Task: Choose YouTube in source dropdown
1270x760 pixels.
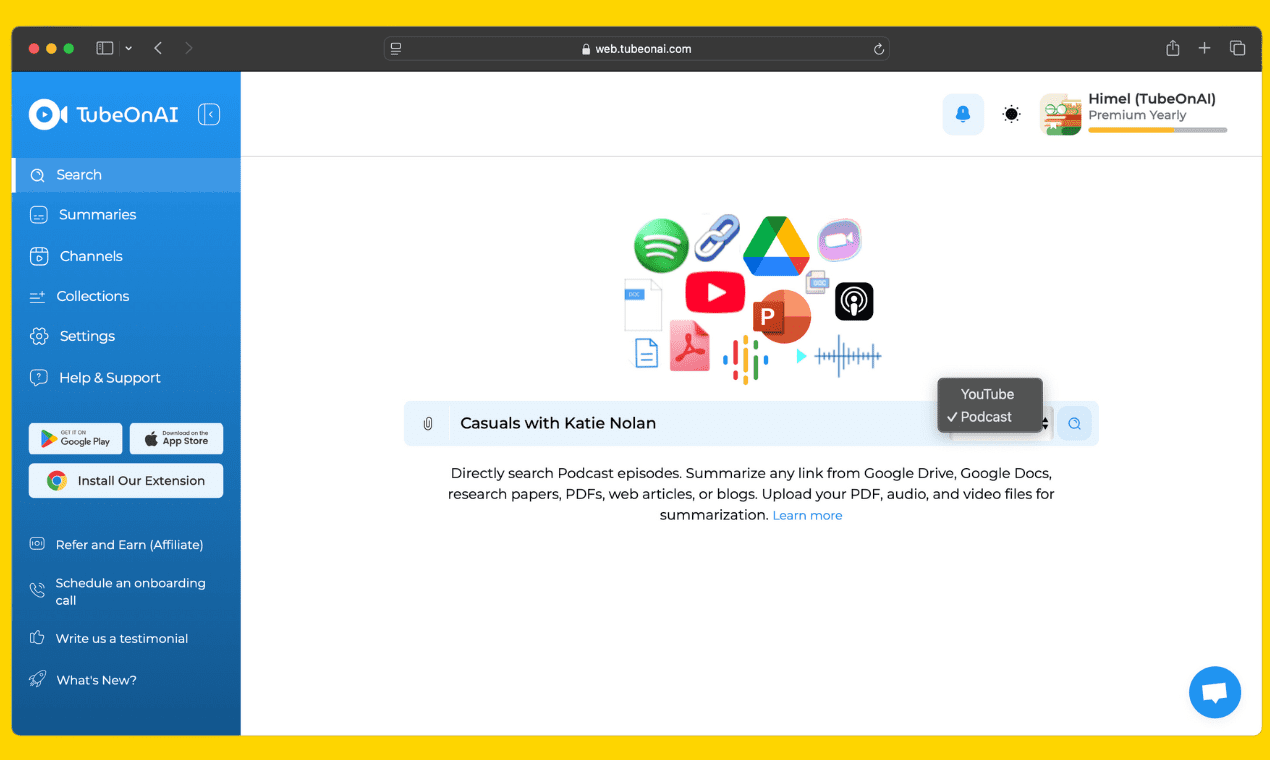Action: pos(990,394)
